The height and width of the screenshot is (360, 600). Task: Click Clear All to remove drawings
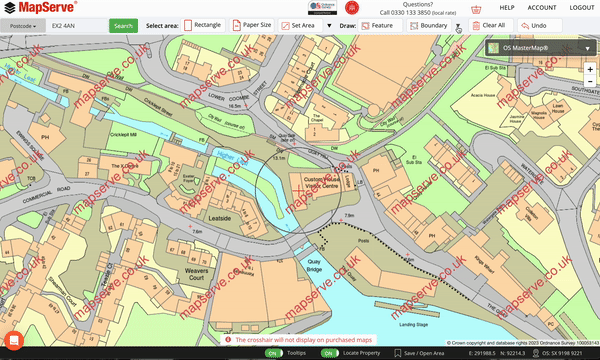(491, 26)
